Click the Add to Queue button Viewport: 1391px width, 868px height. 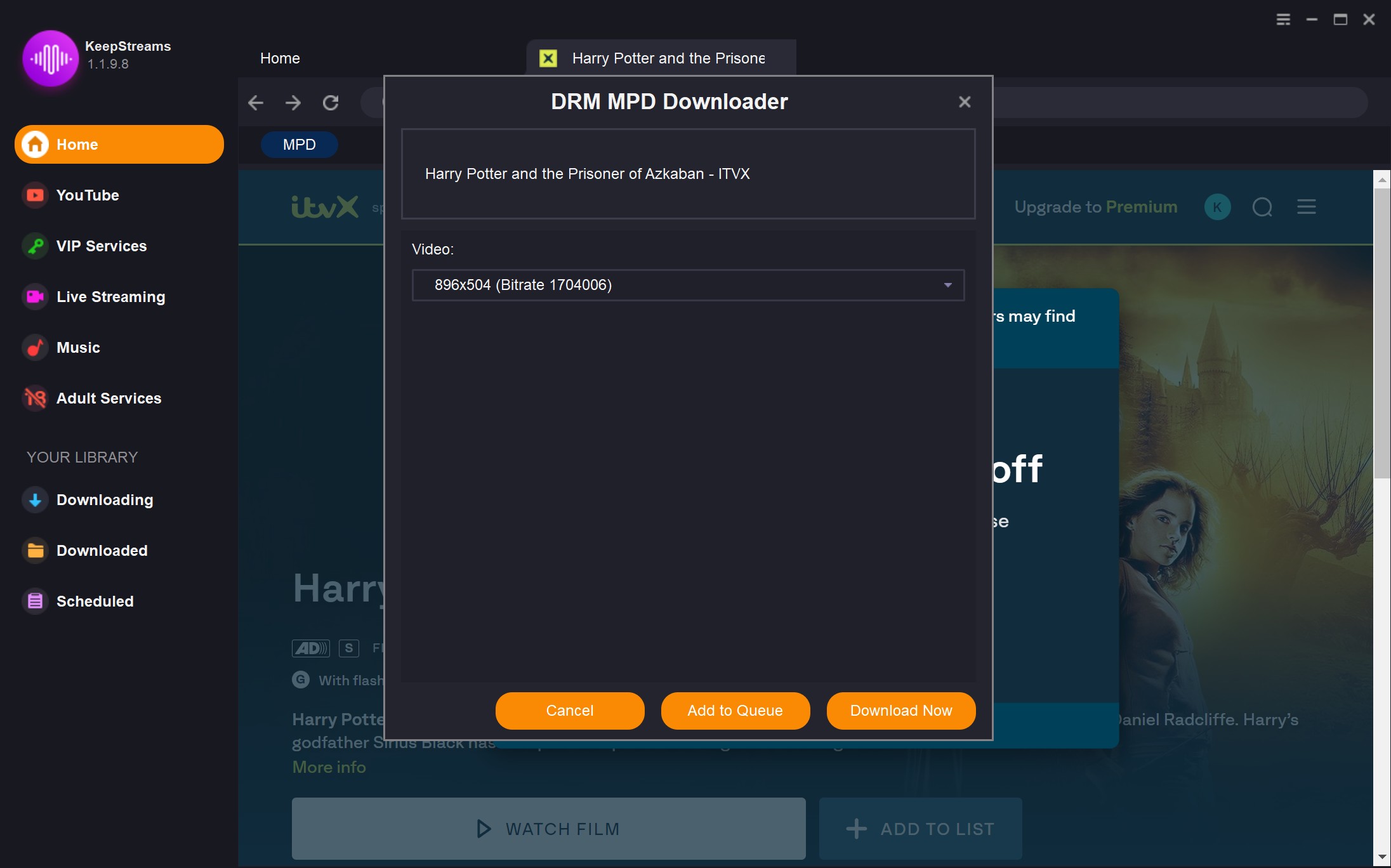pyautogui.click(x=735, y=711)
